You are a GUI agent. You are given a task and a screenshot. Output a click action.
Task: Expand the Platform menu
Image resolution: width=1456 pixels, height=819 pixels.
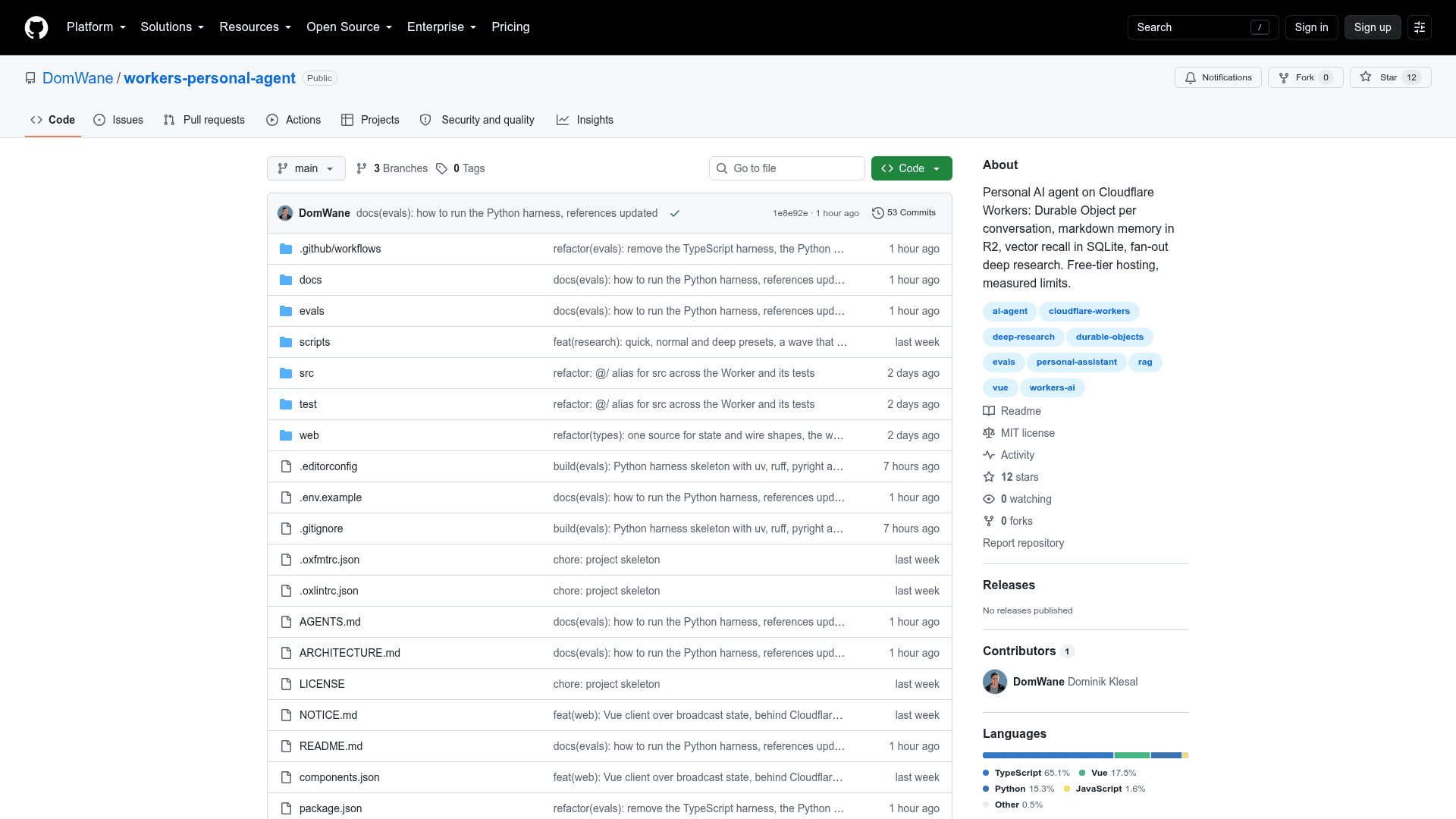(96, 27)
